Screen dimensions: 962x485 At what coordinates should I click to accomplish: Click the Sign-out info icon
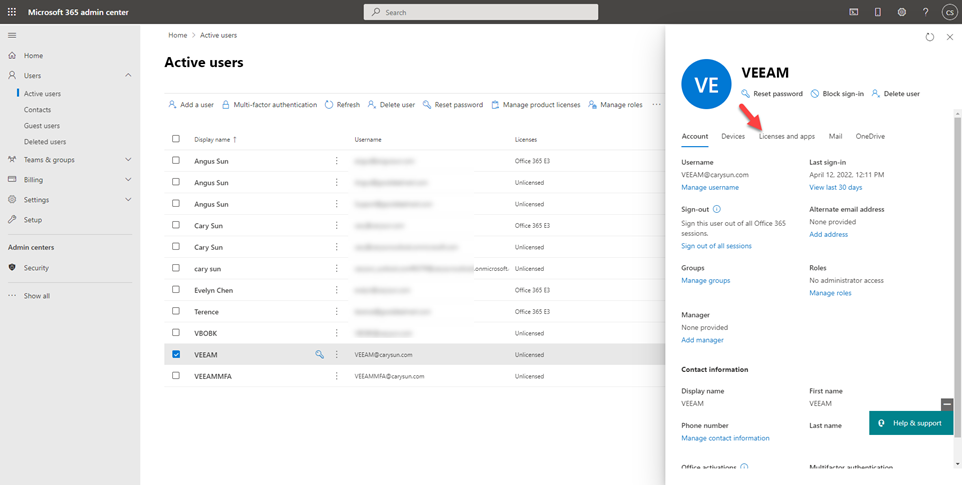point(717,209)
